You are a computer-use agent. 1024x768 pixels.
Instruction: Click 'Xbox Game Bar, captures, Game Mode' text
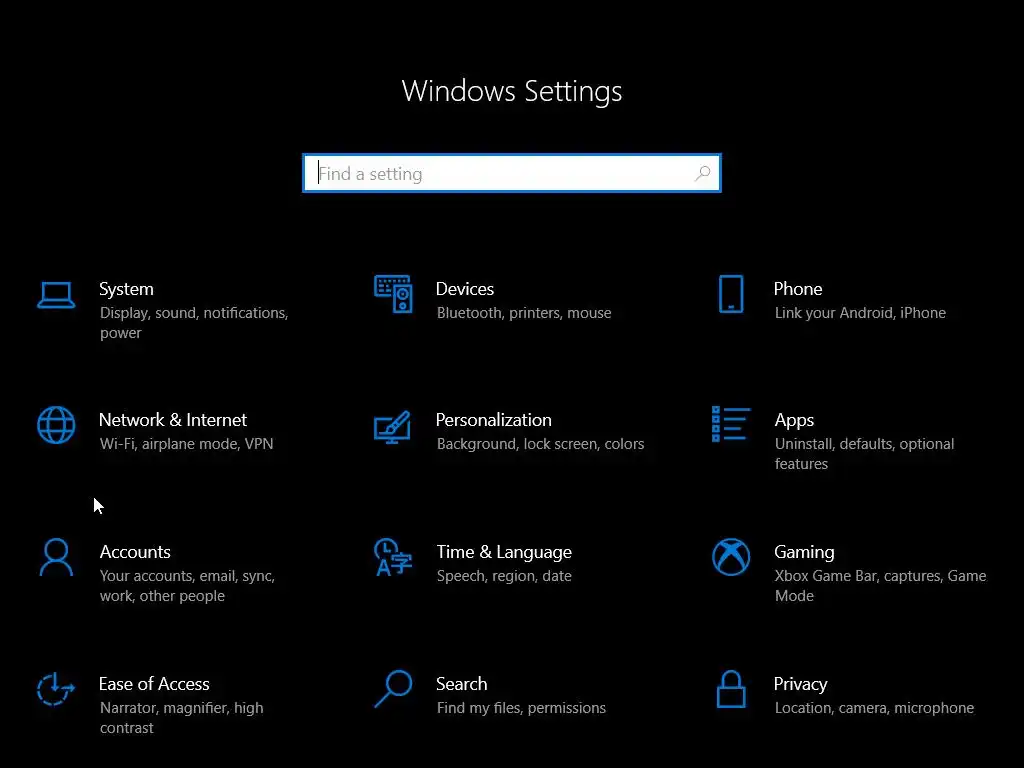tap(880, 586)
